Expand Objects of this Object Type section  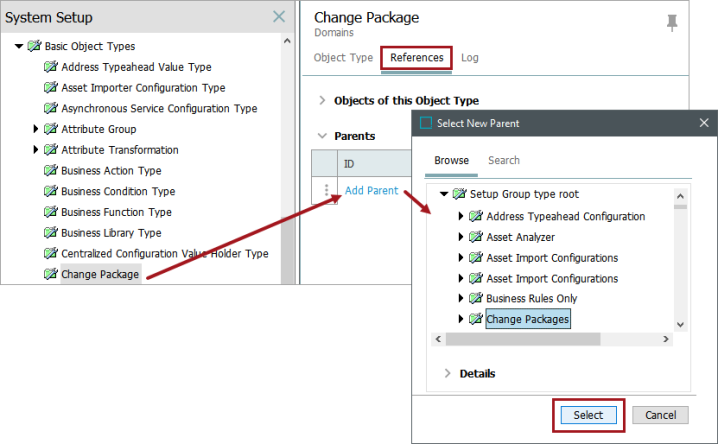click(322, 100)
